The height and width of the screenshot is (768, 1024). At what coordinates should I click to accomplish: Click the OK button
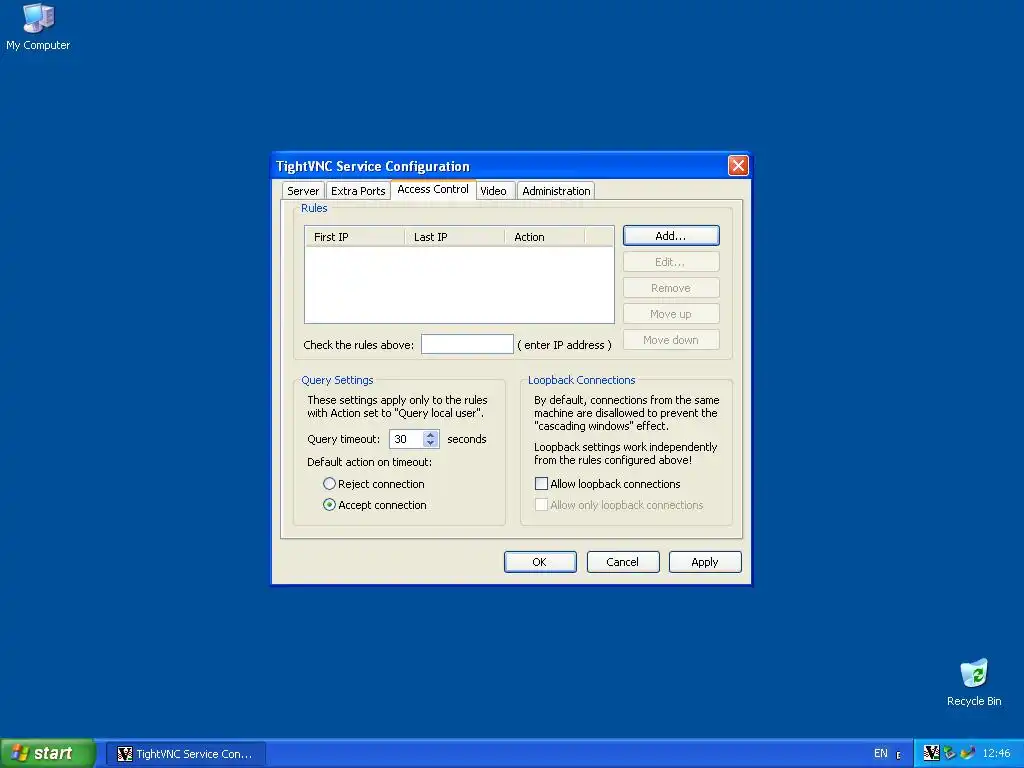click(x=540, y=562)
